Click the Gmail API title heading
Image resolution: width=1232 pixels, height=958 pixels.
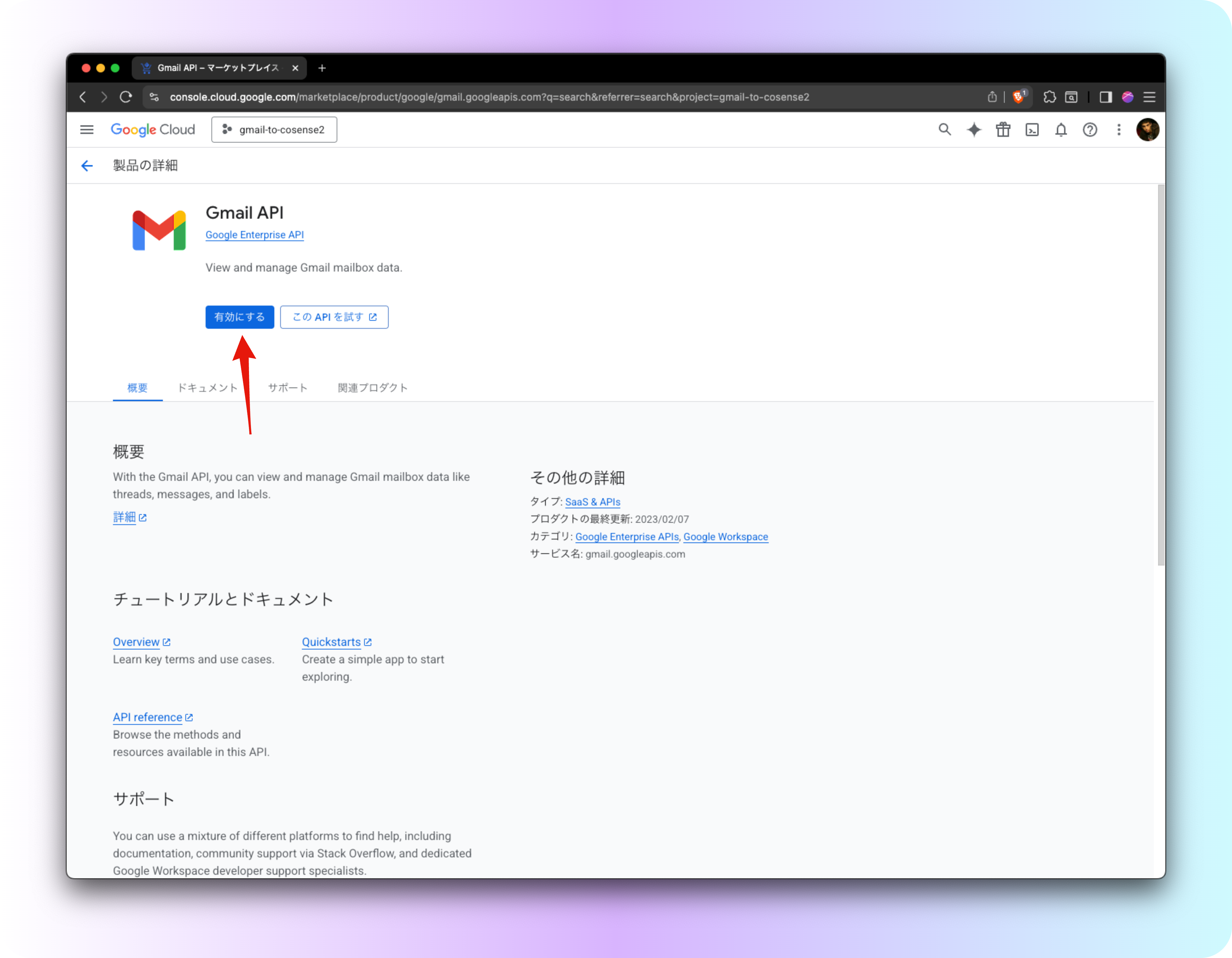tap(244, 212)
